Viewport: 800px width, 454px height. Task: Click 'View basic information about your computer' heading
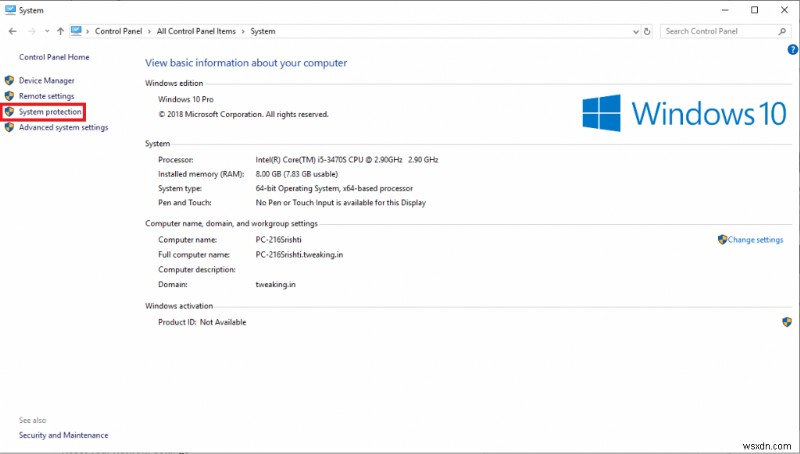coord(246,63)
